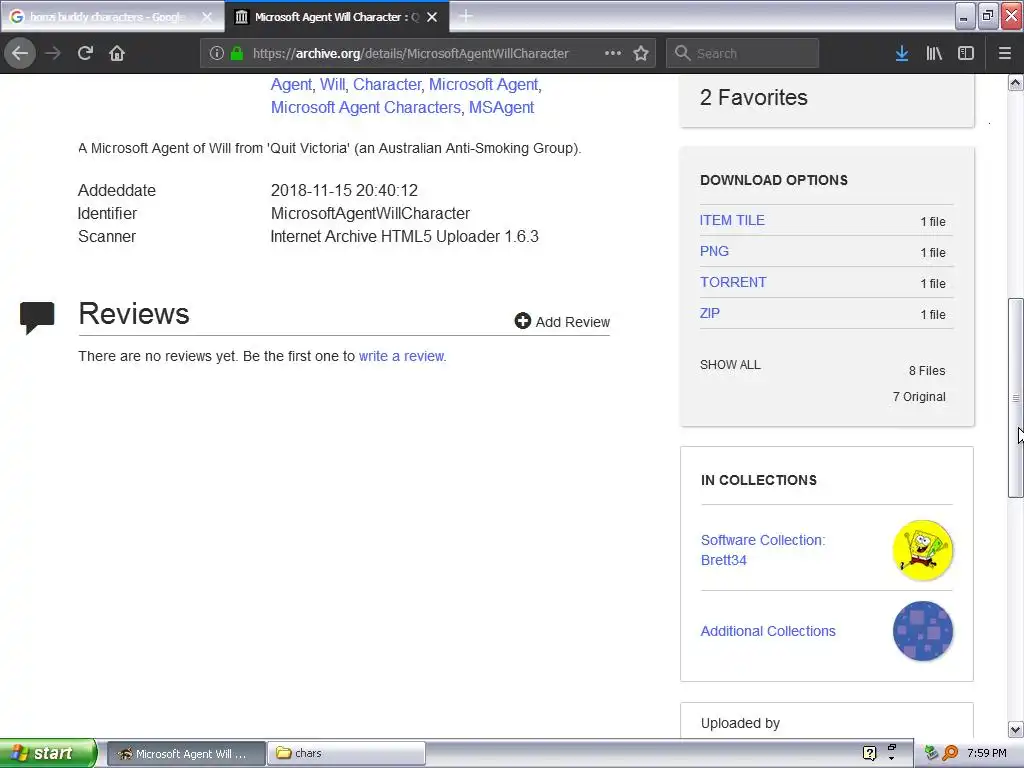
Task: Open the Windows start menu
Action: [x=48, y=753]
